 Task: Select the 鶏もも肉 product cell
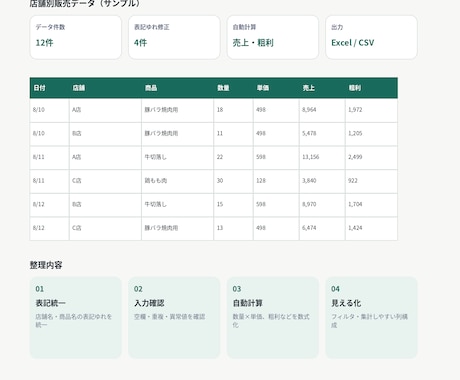[x=177, y=181]
